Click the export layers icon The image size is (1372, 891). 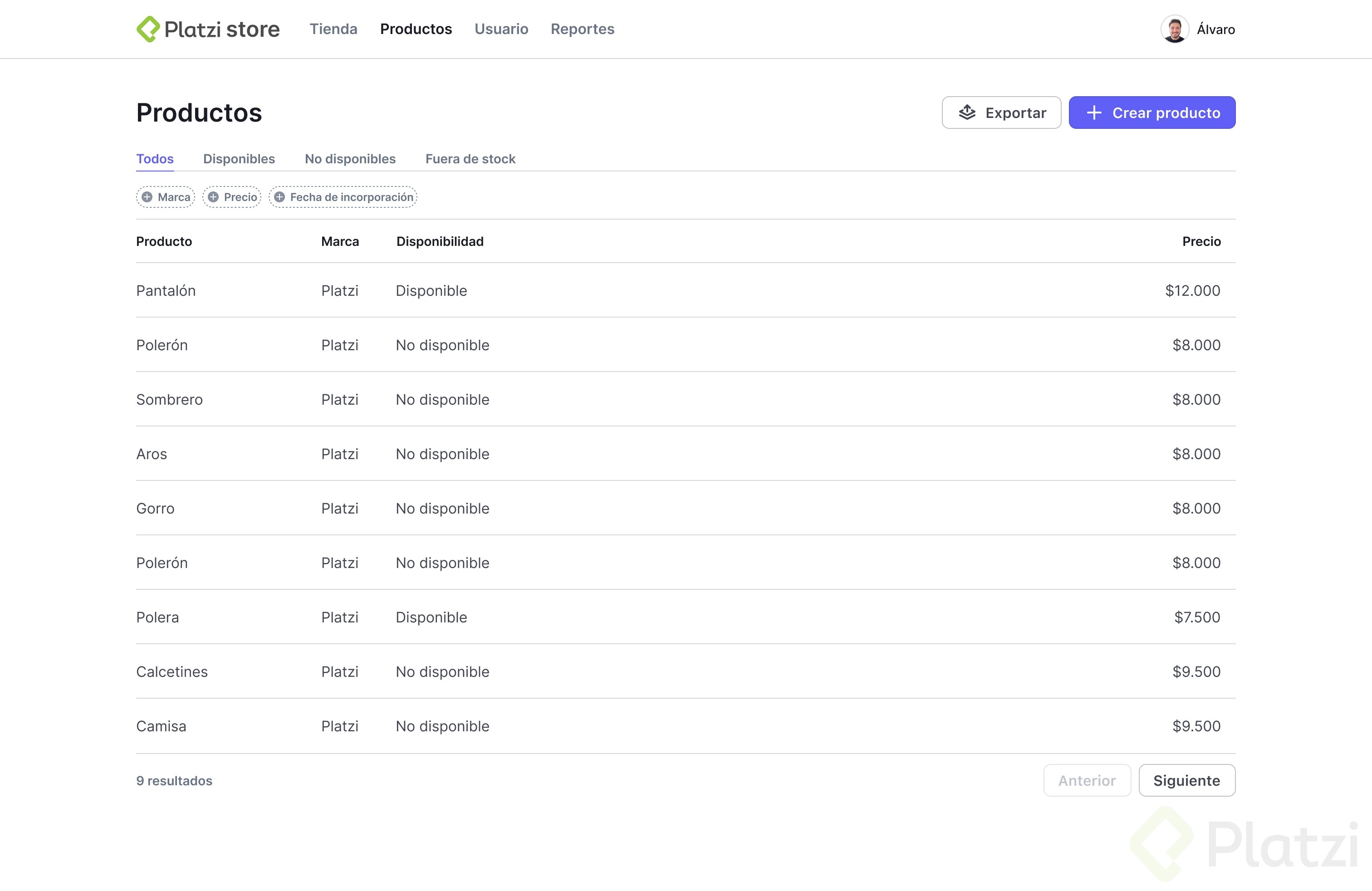(967, 113)
